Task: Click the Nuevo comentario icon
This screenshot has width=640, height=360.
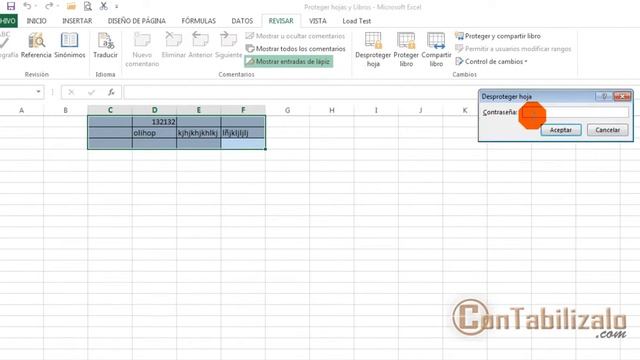Action: (142, 49)
